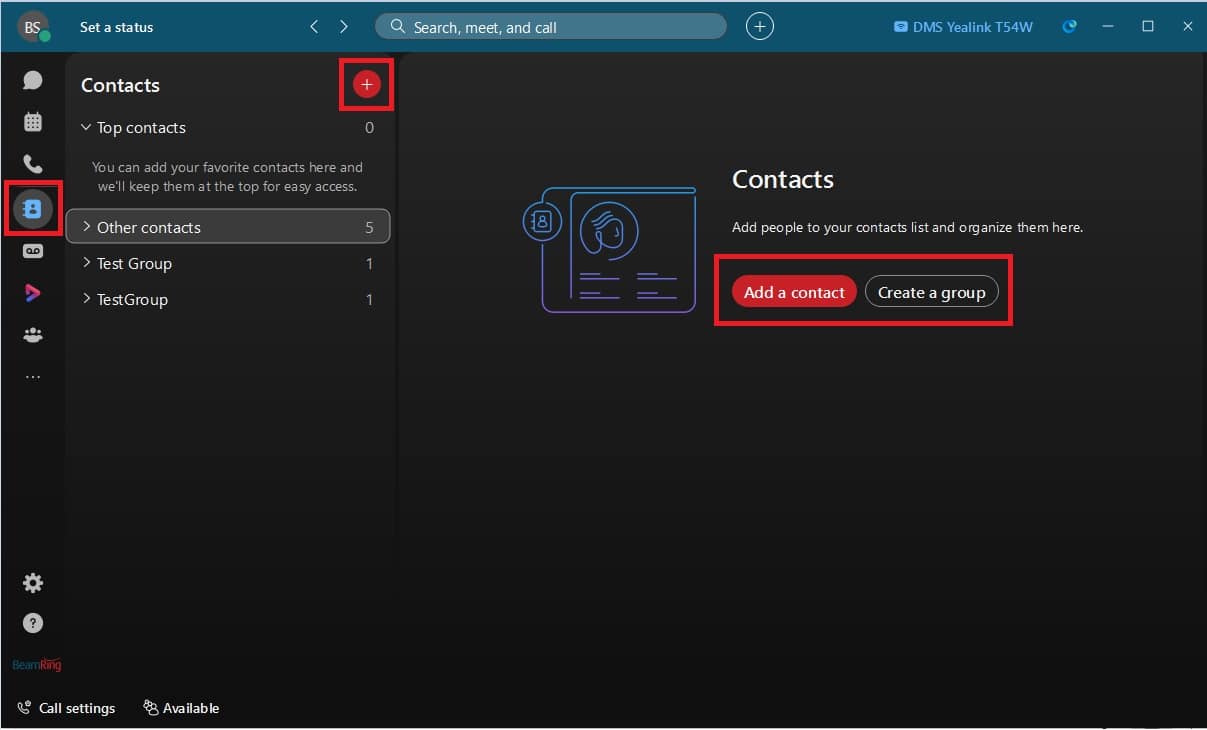This screenshot has height=730, width=1207.
Task: Maximize the application window
Action: pyautogui.click(x=1148, y=27)
